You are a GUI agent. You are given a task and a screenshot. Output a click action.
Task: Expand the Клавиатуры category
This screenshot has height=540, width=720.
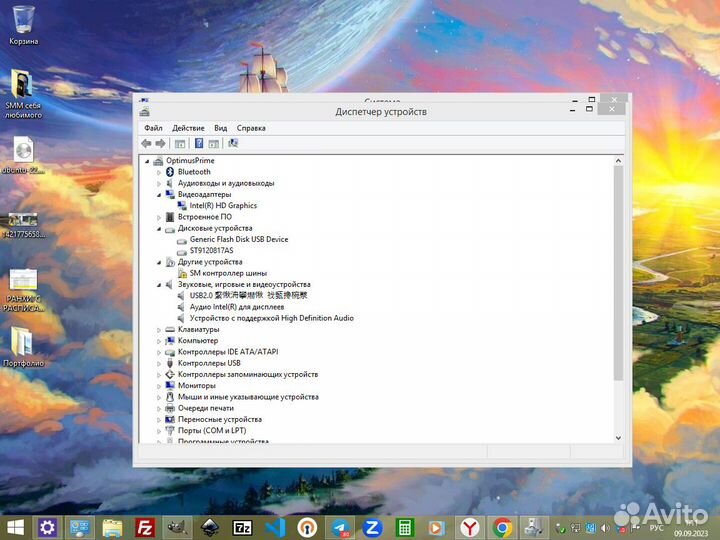pyautogui.click(x=158, y=330)
